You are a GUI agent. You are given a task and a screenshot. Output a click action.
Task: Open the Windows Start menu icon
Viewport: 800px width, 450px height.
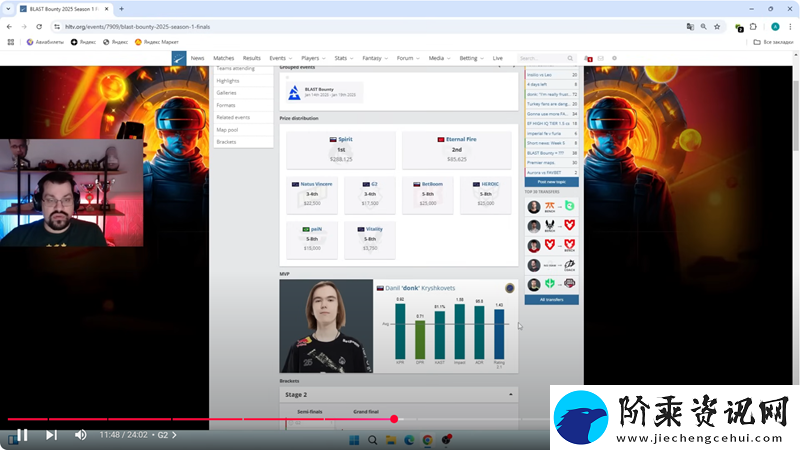[354, 440]
